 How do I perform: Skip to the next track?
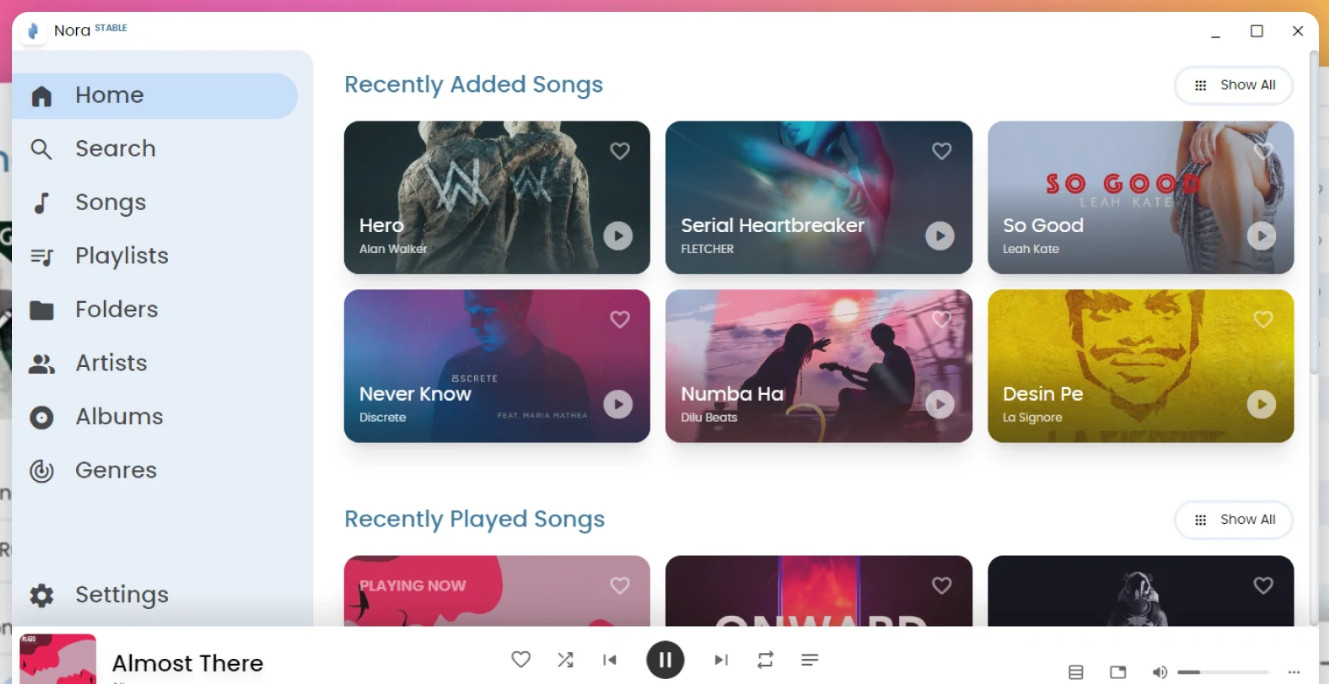[x=720, y=660]
